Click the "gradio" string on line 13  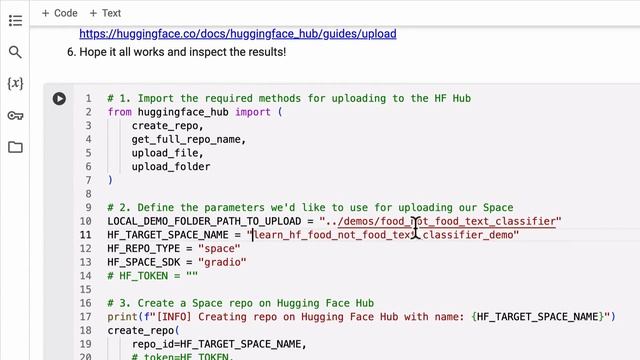[222, 262]
